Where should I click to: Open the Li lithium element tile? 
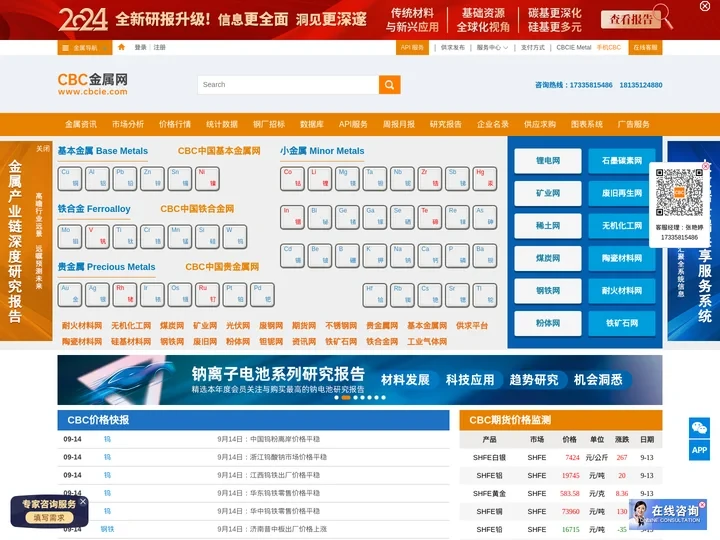pyautogui.click(x=320, y=179)
